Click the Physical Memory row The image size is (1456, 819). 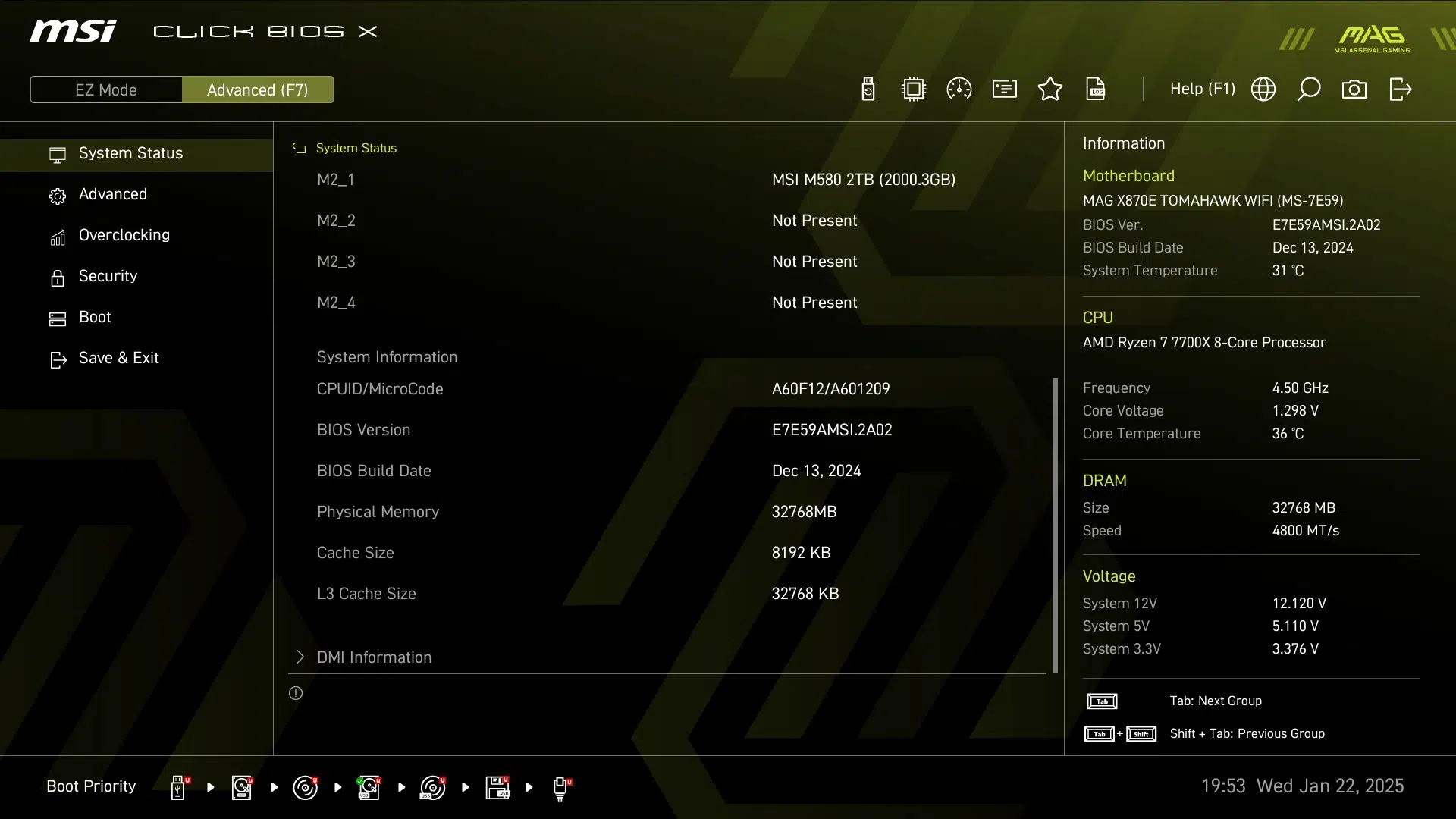tap(667, 512)
